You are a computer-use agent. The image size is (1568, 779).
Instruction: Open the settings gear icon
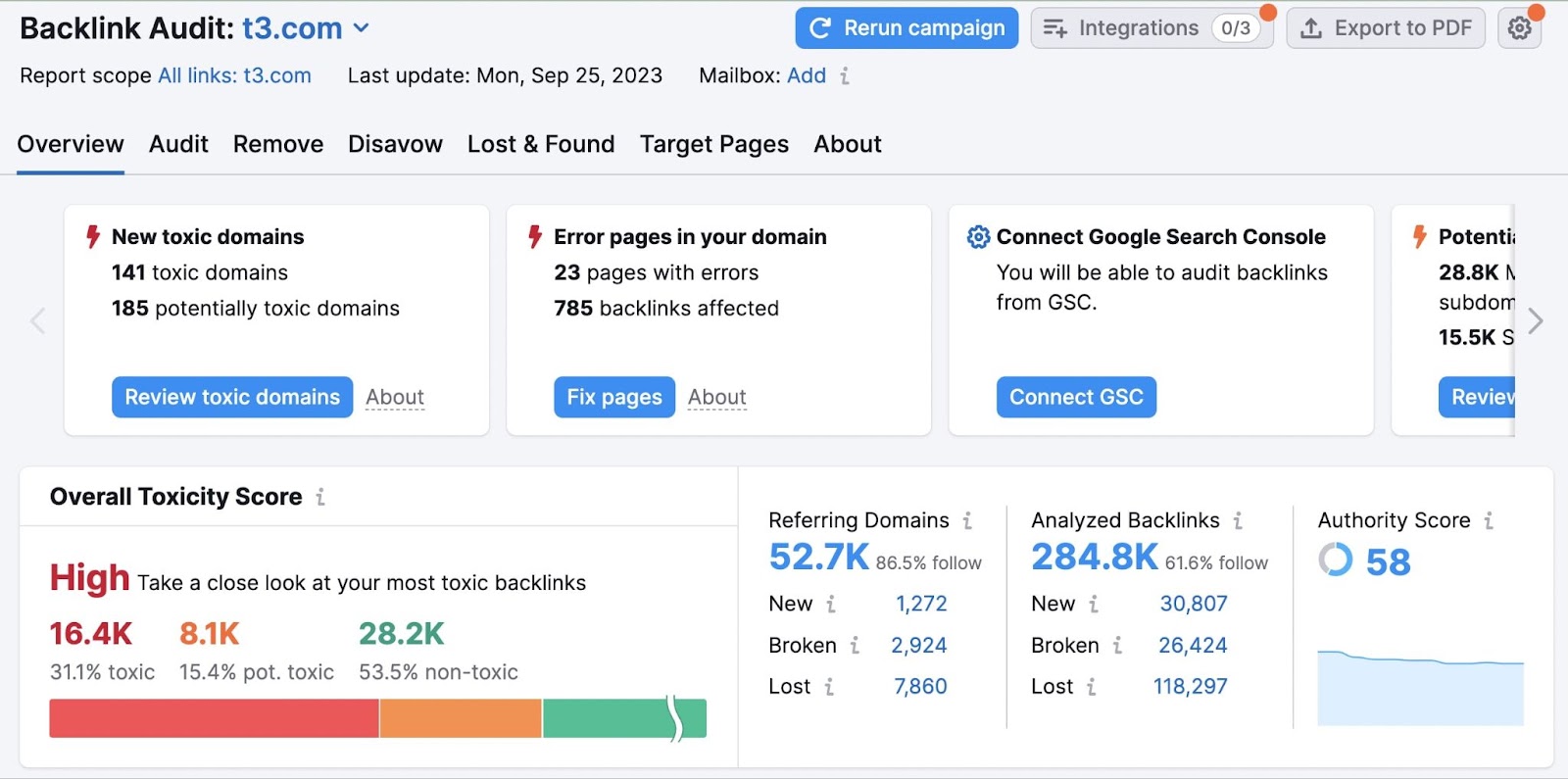click(x=1519, y=28)
